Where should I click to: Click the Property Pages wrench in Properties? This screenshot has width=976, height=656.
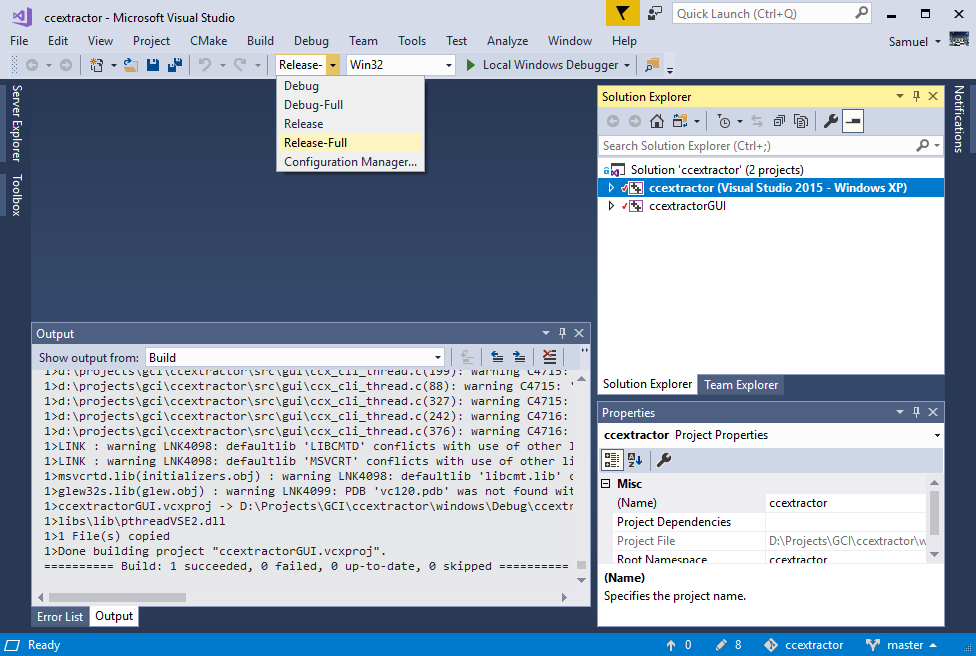click(x=664, y=460)
